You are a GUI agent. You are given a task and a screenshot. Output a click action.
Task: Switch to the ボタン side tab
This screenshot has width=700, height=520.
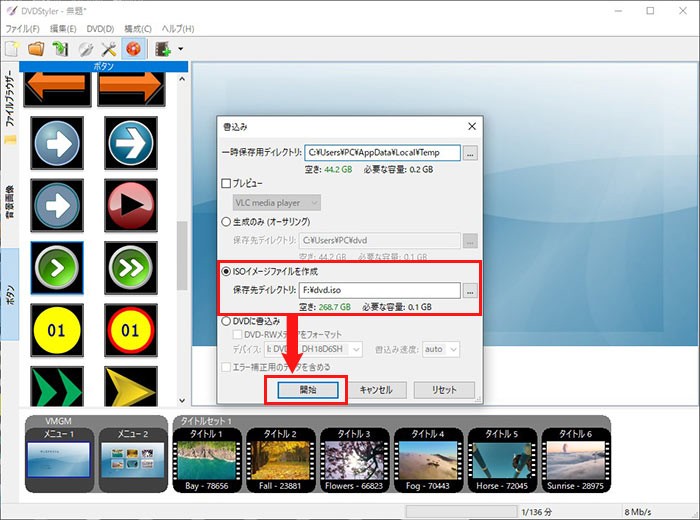point(10,295)
